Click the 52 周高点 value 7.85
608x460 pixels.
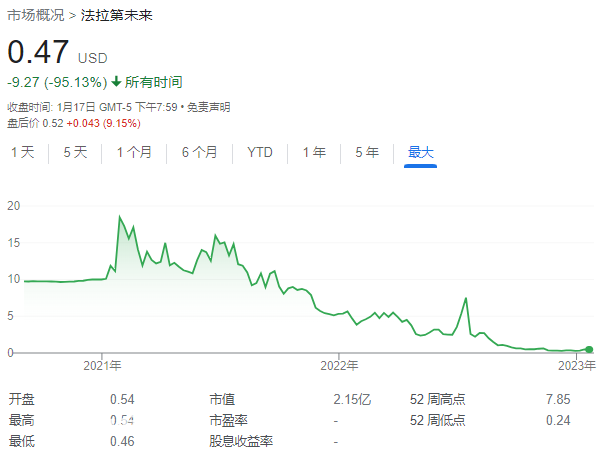tap(558, 399)
